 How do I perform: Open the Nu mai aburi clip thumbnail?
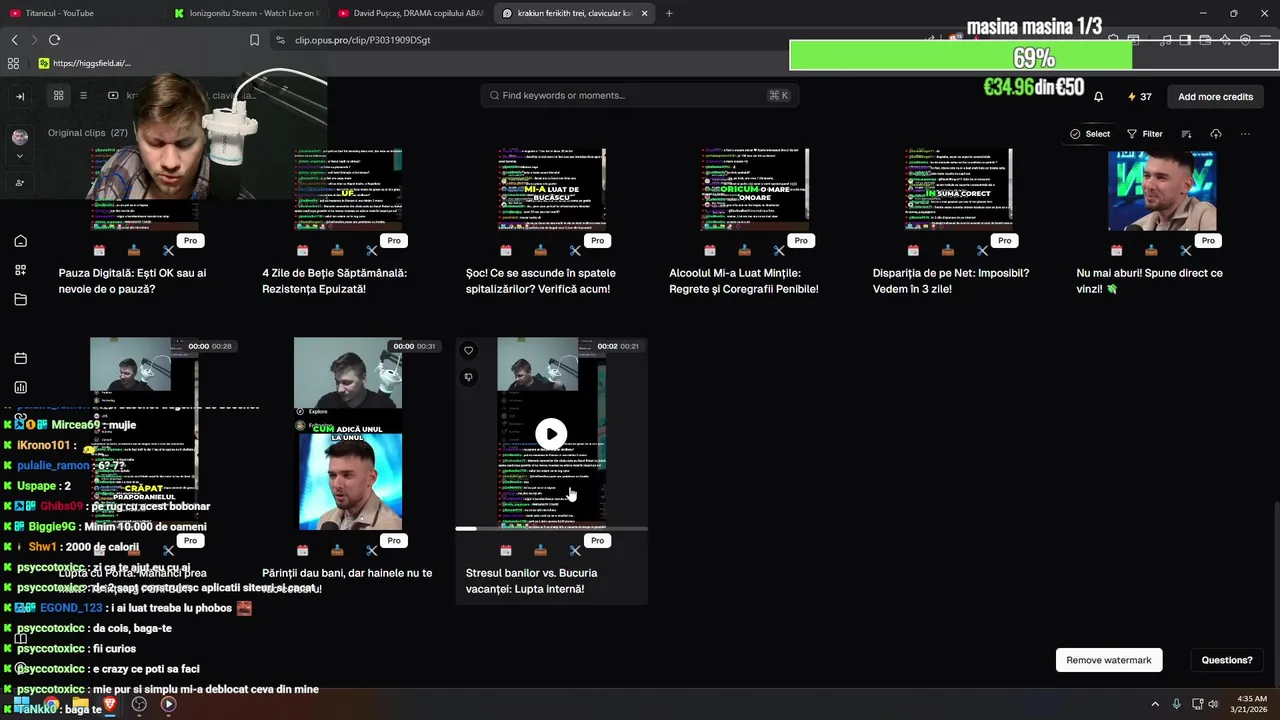pos(1162,190)
